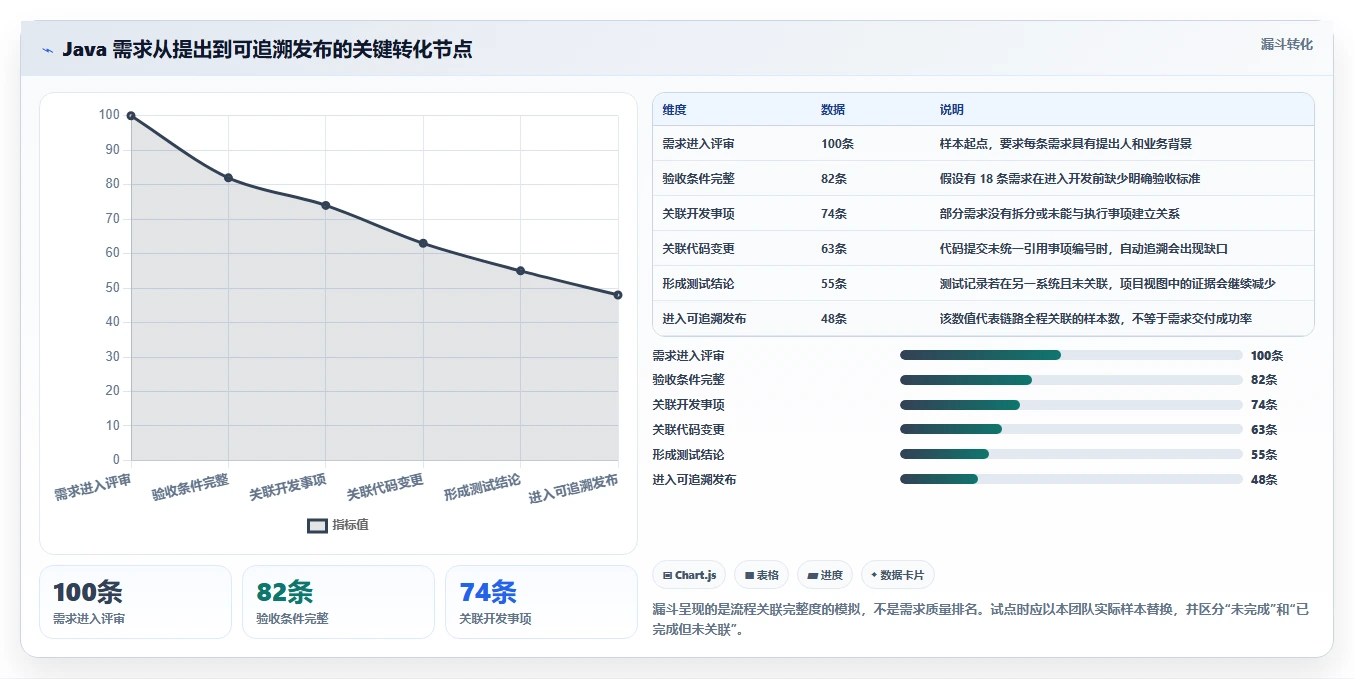
Task: Select the chart data point at 100
Action: click(131, 116)
